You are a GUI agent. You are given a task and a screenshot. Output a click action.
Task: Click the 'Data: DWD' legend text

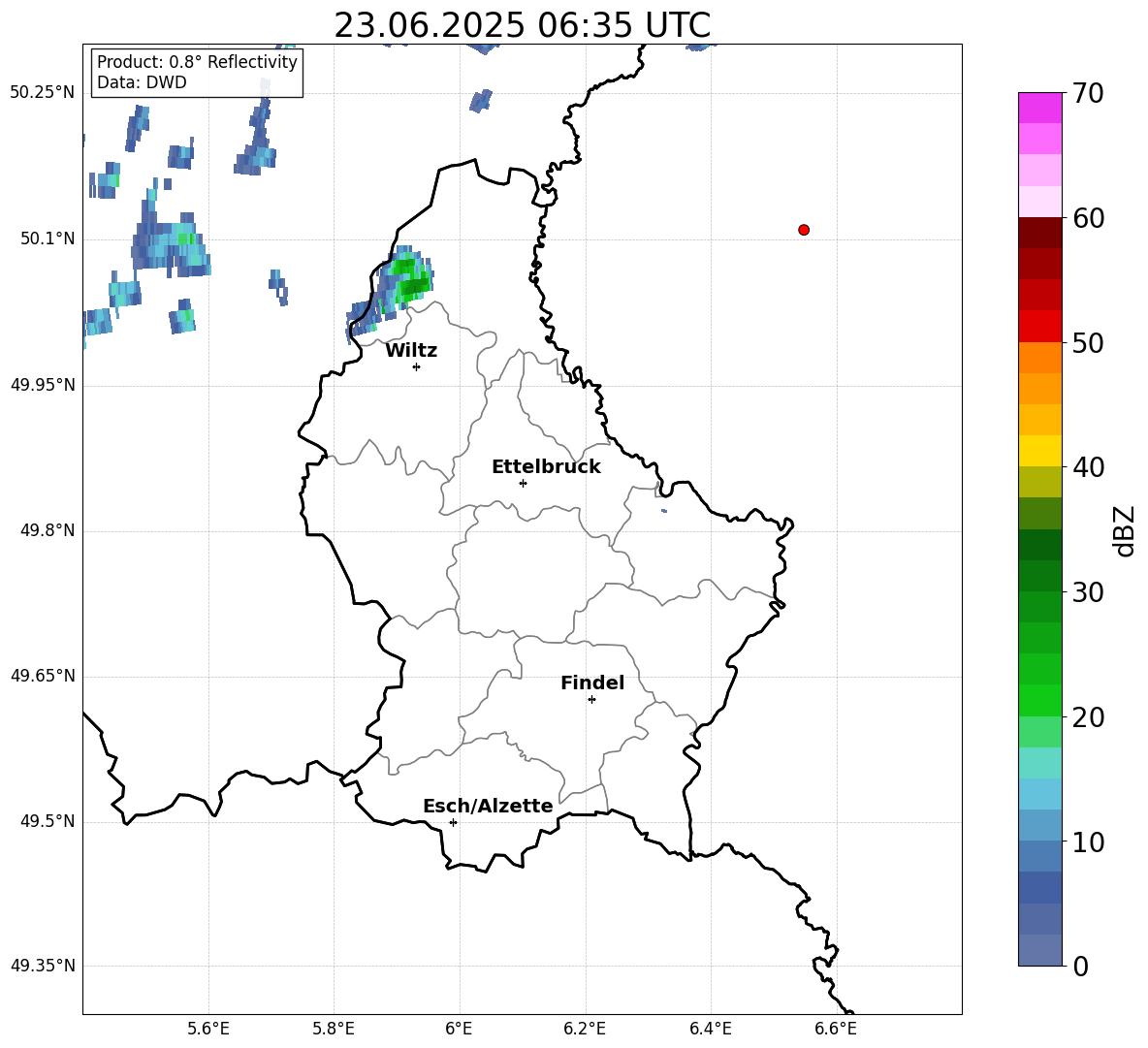click(142, 82)
